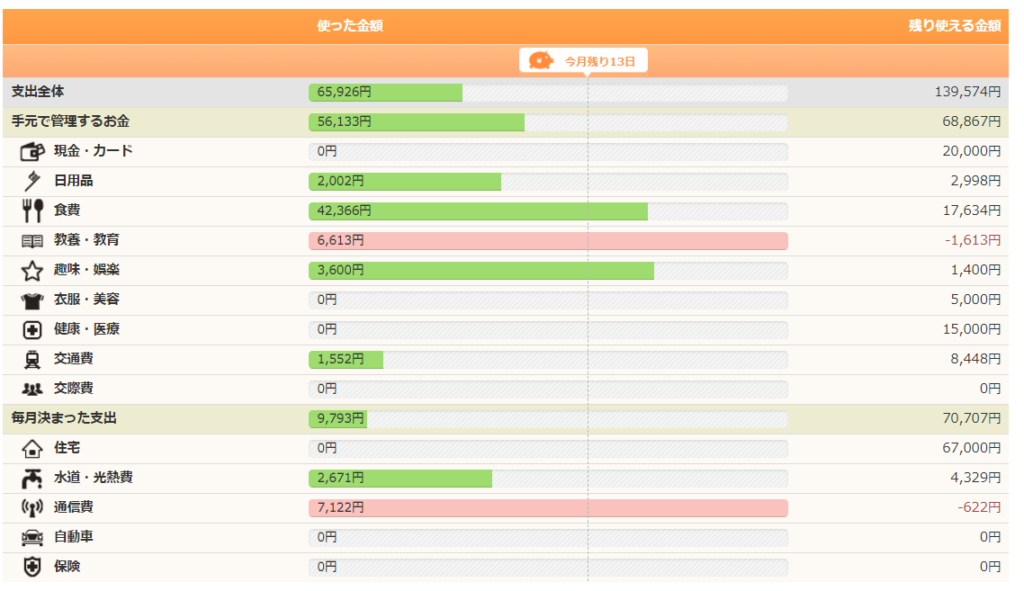Click the red 7,122円 通信費 bar
Image resolution: width=1024 pixels, height=591 pixels.
(548, 508)
